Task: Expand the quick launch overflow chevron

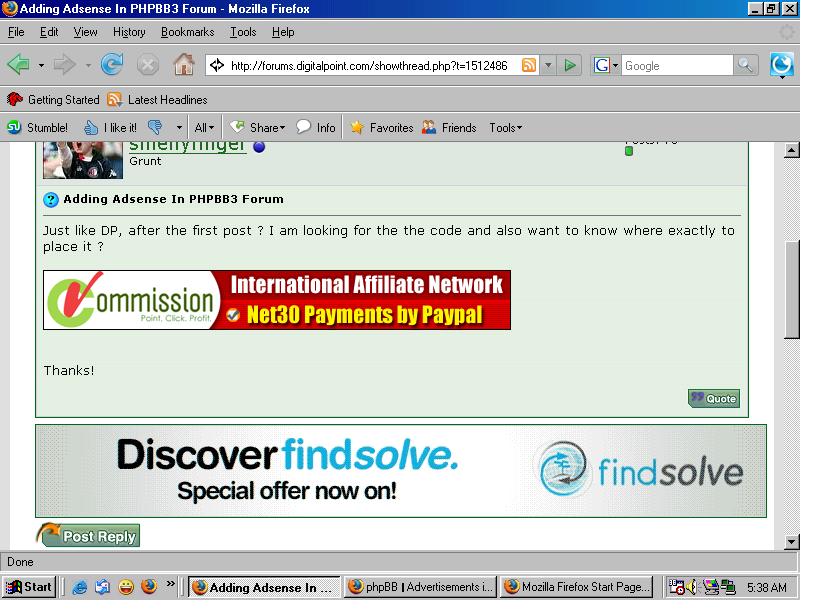Action: 171,584
